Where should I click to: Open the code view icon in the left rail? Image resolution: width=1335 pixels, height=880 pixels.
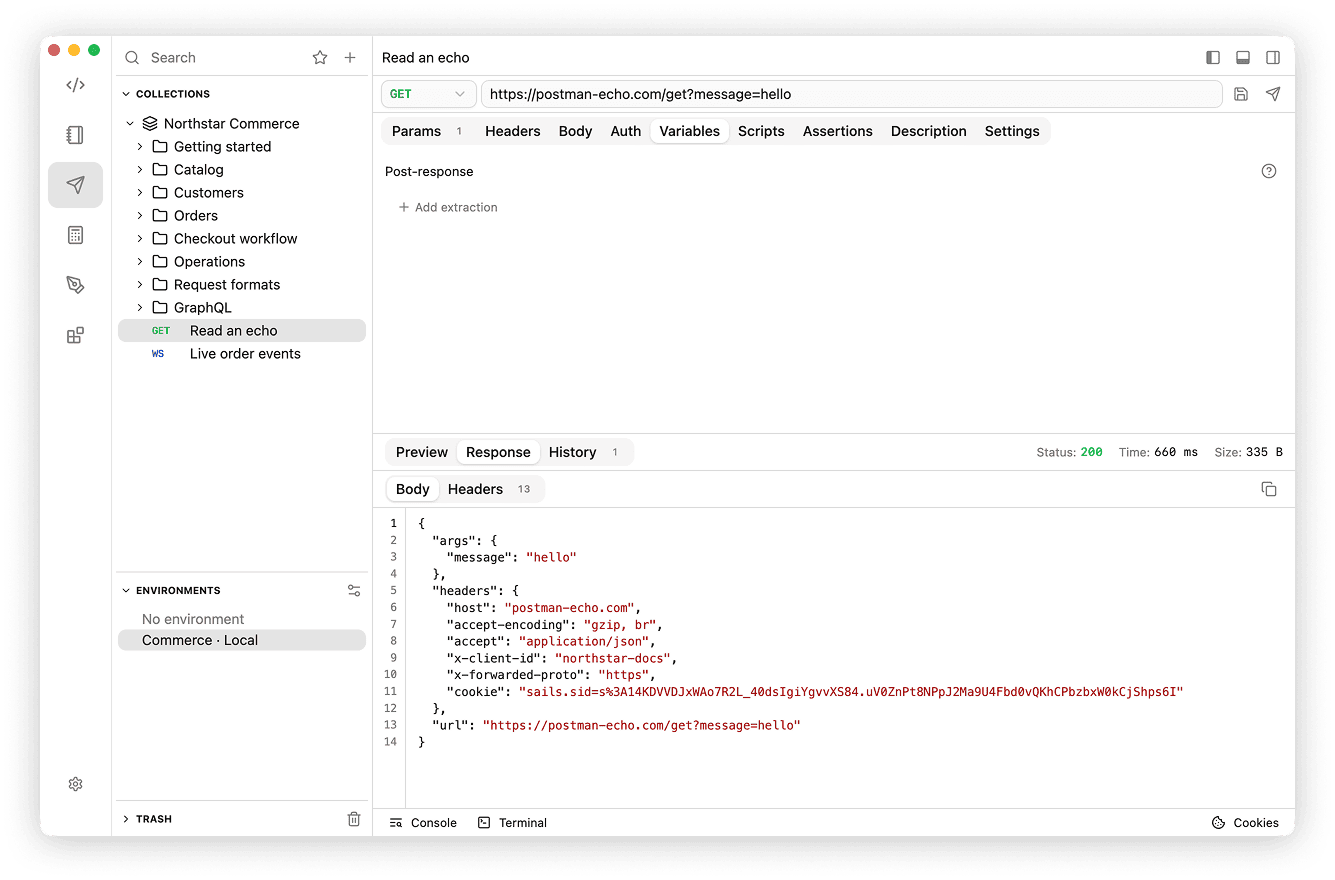(x=75, y=85)
